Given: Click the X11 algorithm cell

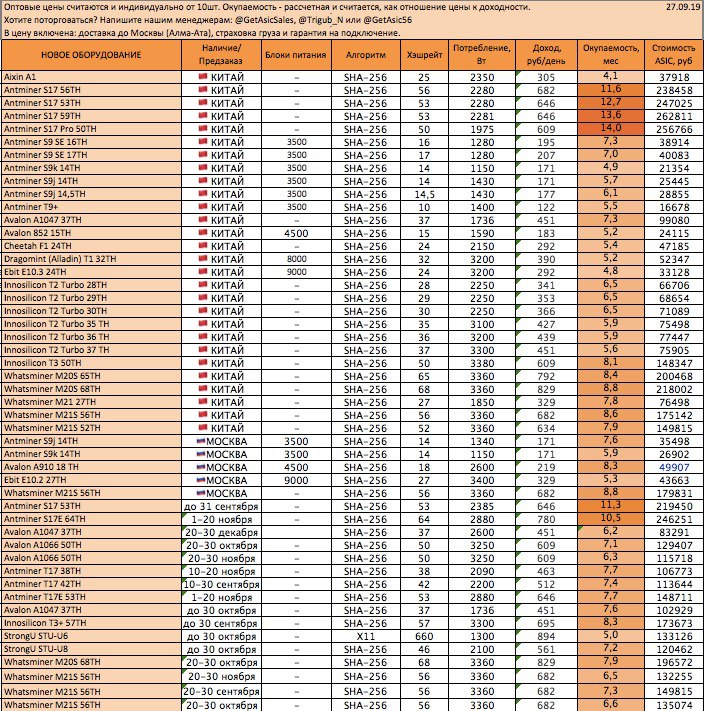Looking at the screenshot, I should click(x=366, y=636).
